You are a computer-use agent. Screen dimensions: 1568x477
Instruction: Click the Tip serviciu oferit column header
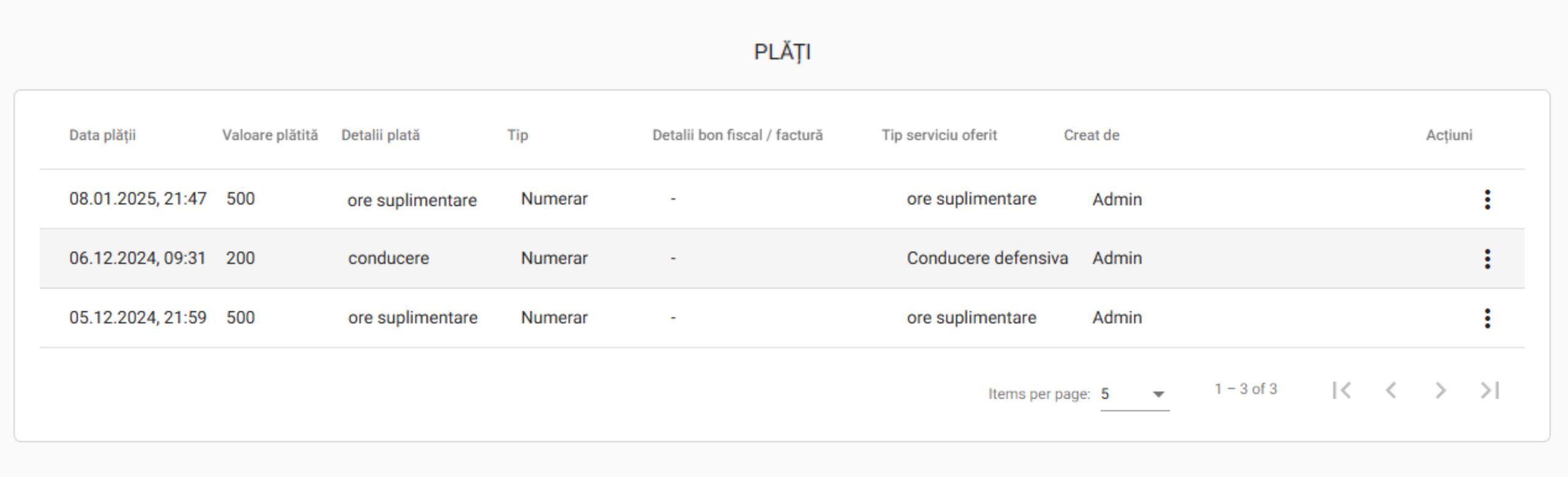coord(940,135)
